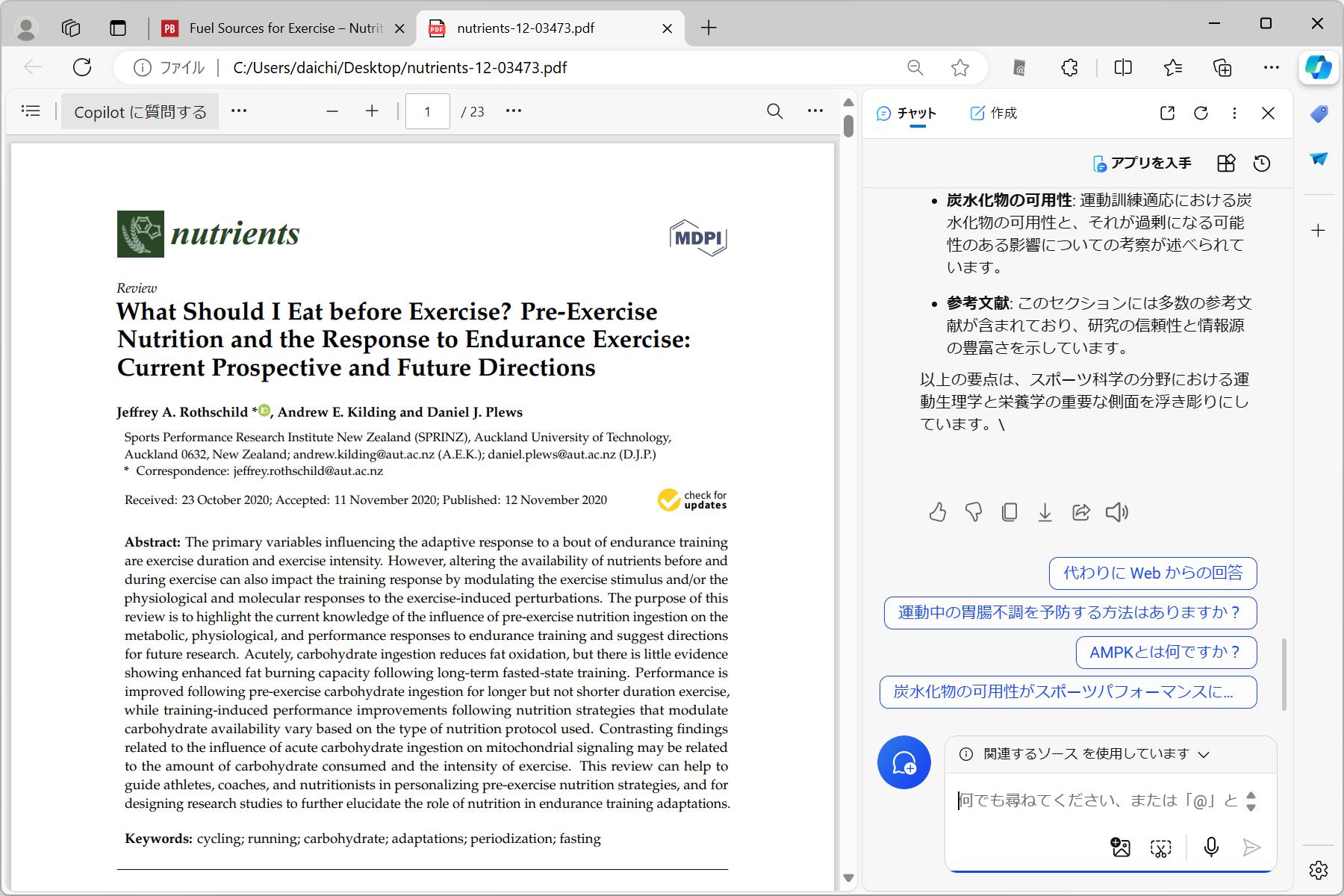The image size is (1344, 896).
Task: Toggle split screen view
Action: (x=1123, y=68)
